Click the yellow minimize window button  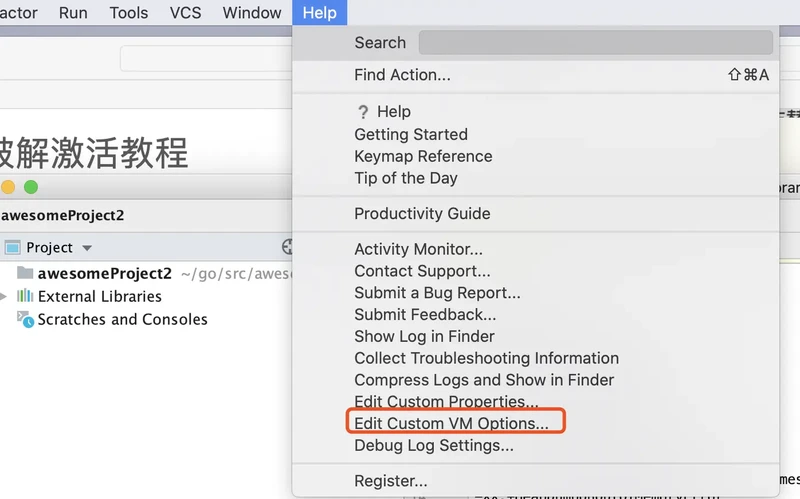(9, 187)
